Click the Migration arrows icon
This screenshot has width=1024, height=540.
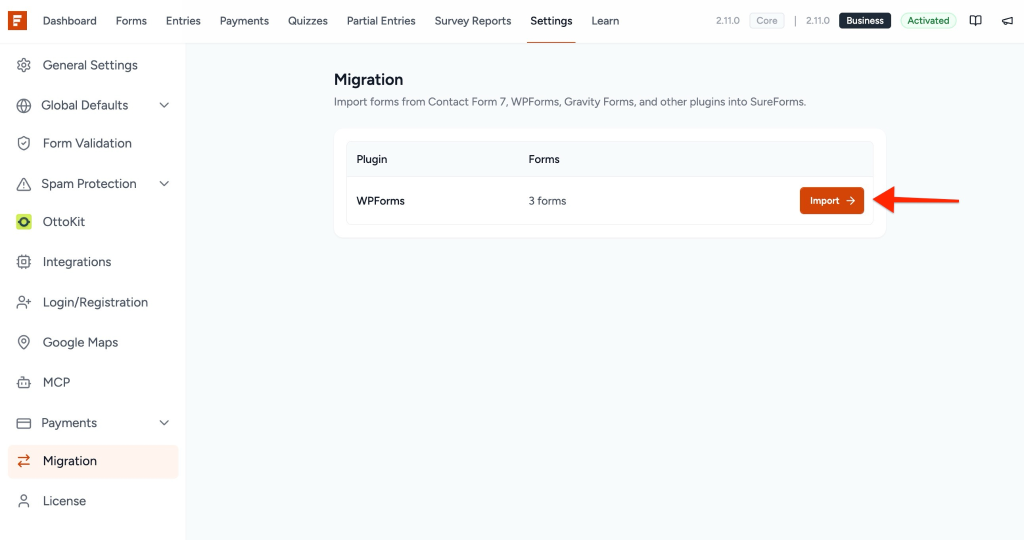(24, 461)
